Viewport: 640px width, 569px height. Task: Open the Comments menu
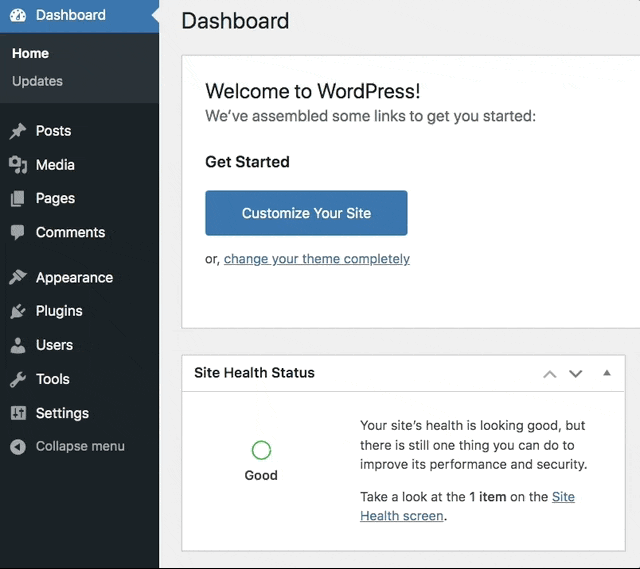(80, 232)
